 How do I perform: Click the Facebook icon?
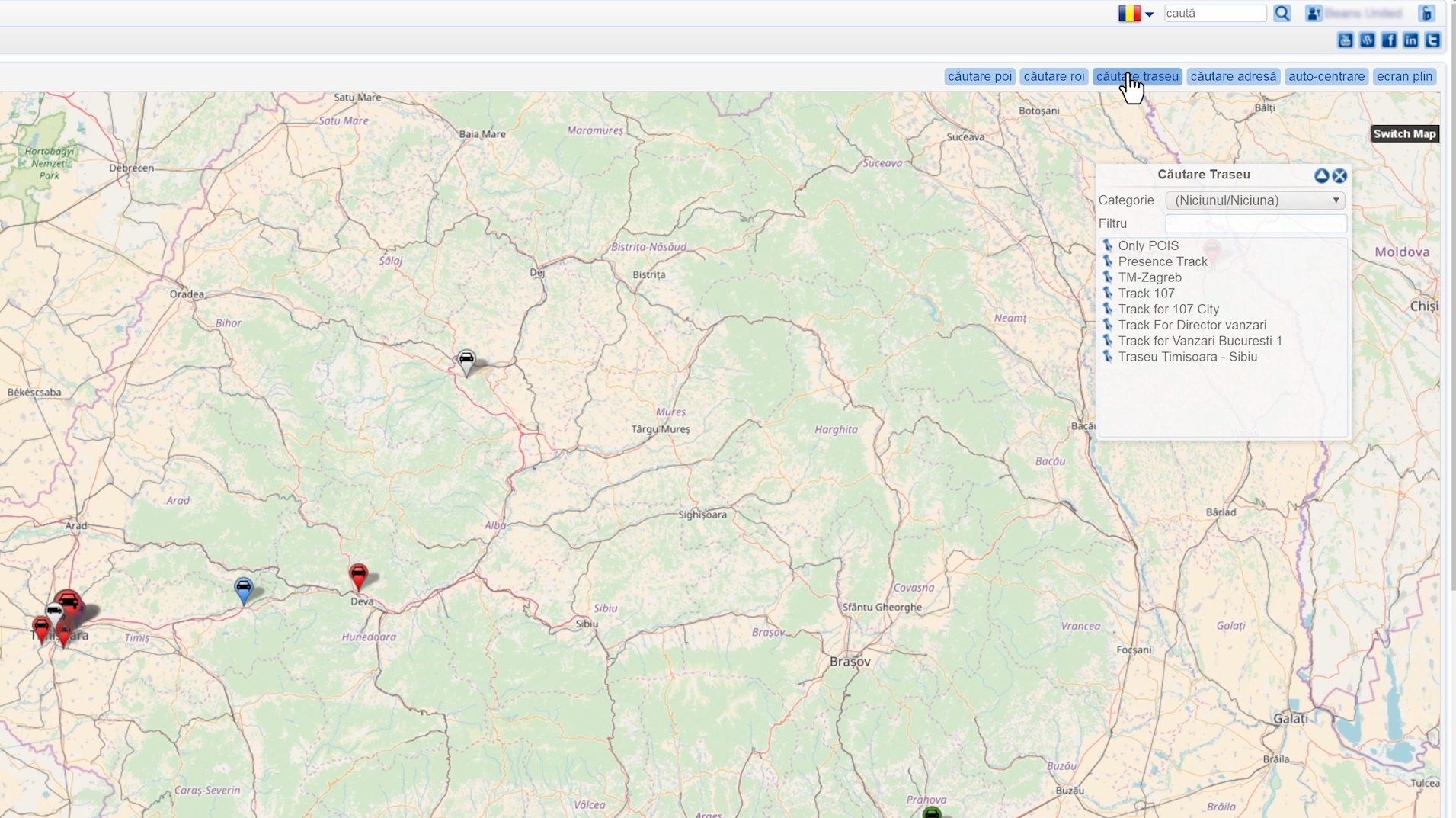[x=1389, y=40]
